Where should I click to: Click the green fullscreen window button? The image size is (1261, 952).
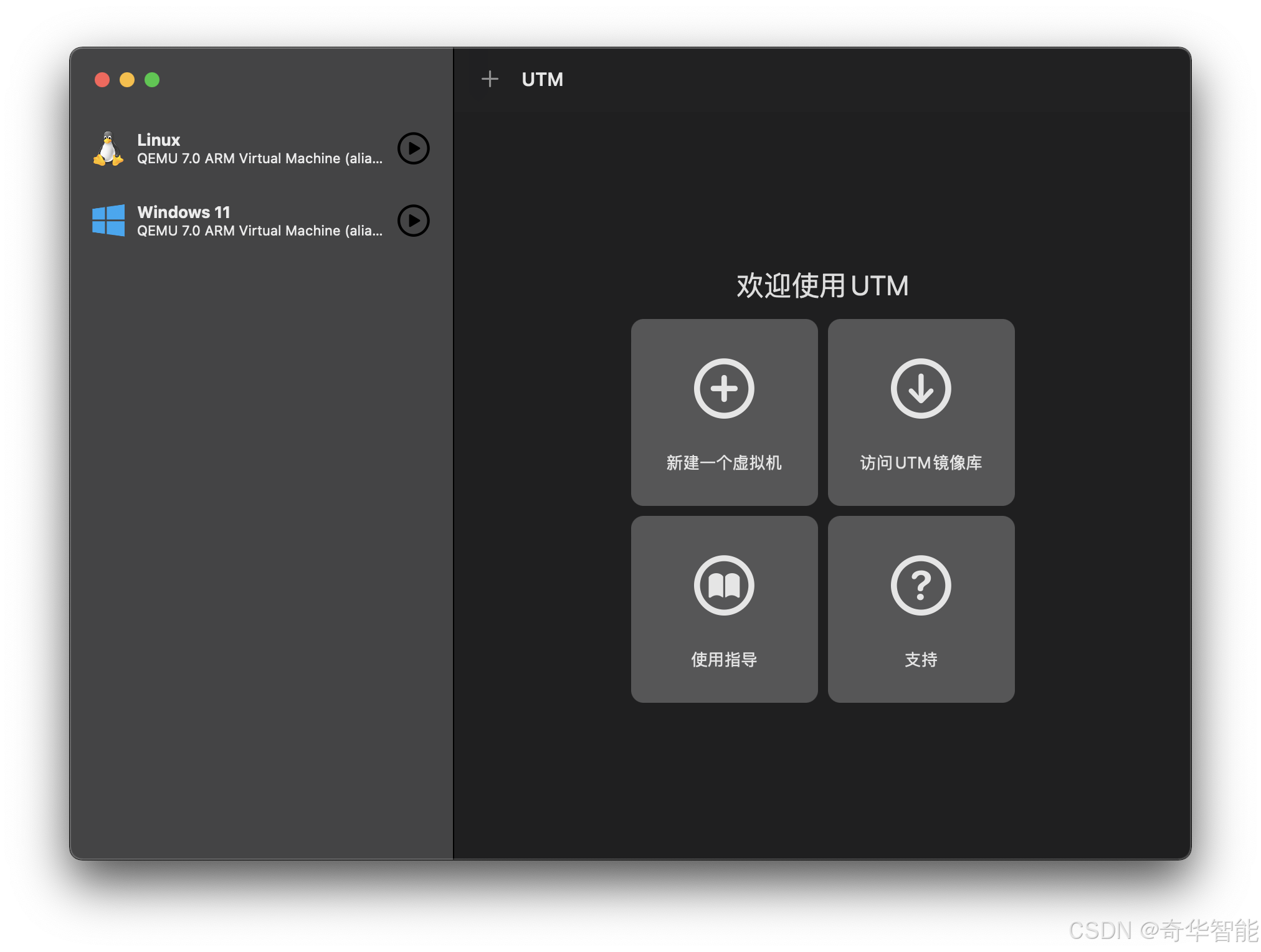152,80
